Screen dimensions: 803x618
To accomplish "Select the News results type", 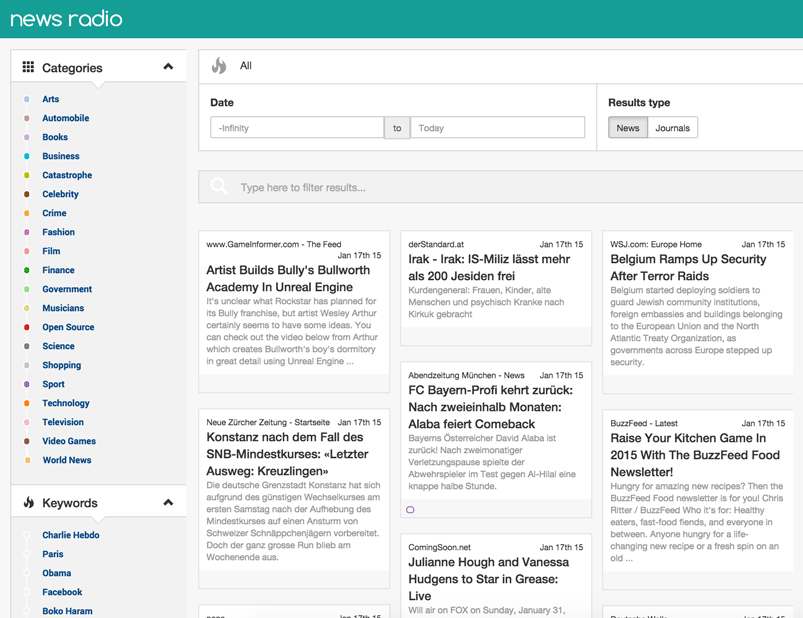I will (x=628, y=128).
